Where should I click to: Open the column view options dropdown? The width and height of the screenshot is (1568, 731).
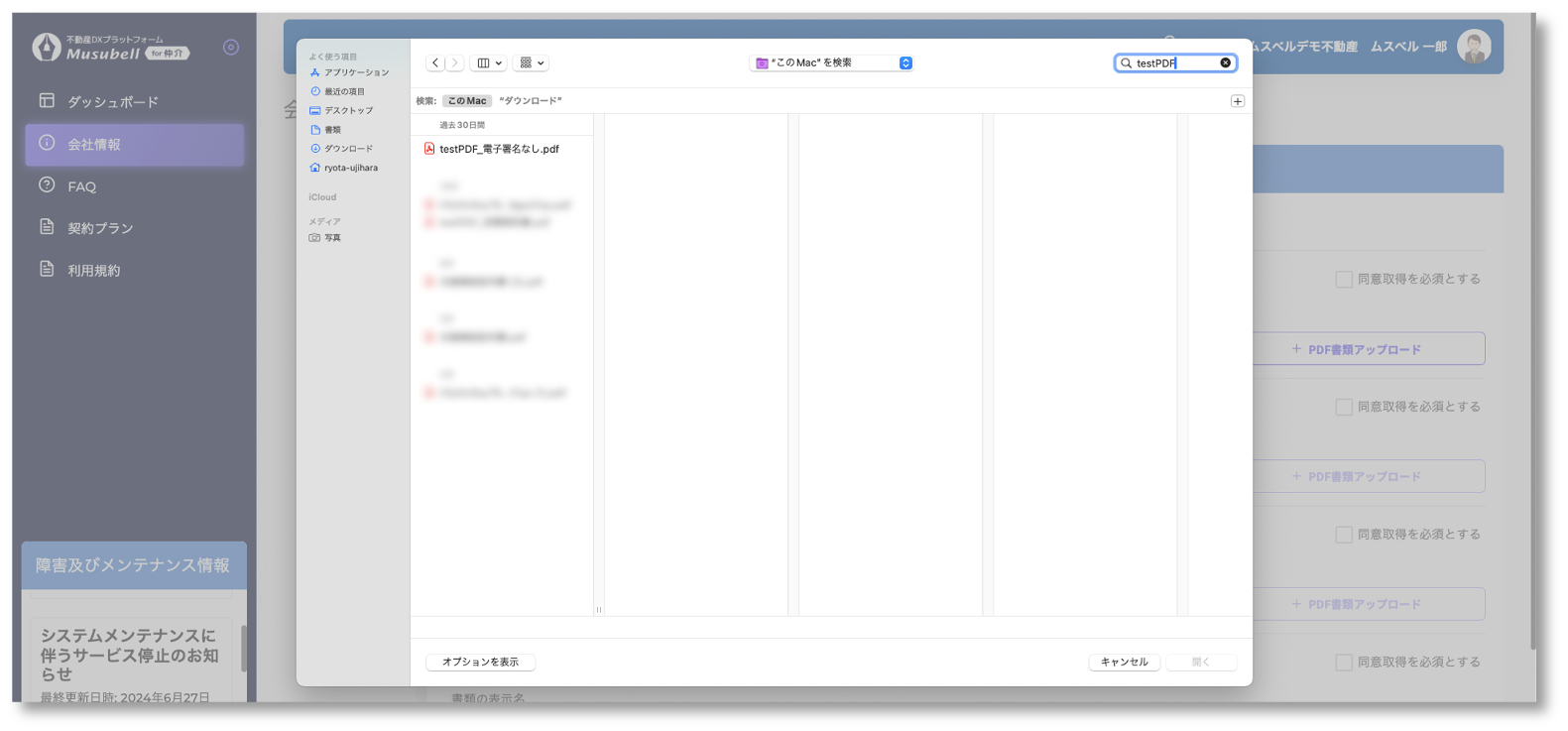click(x=489, y=62)
